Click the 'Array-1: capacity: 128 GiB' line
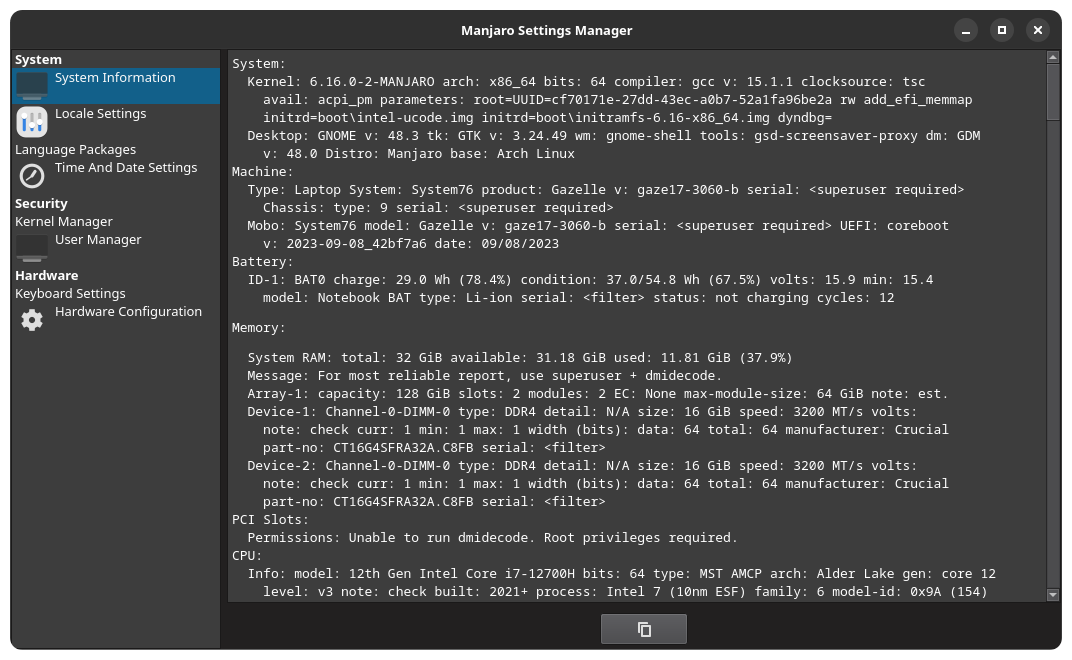 coord(598,393)
